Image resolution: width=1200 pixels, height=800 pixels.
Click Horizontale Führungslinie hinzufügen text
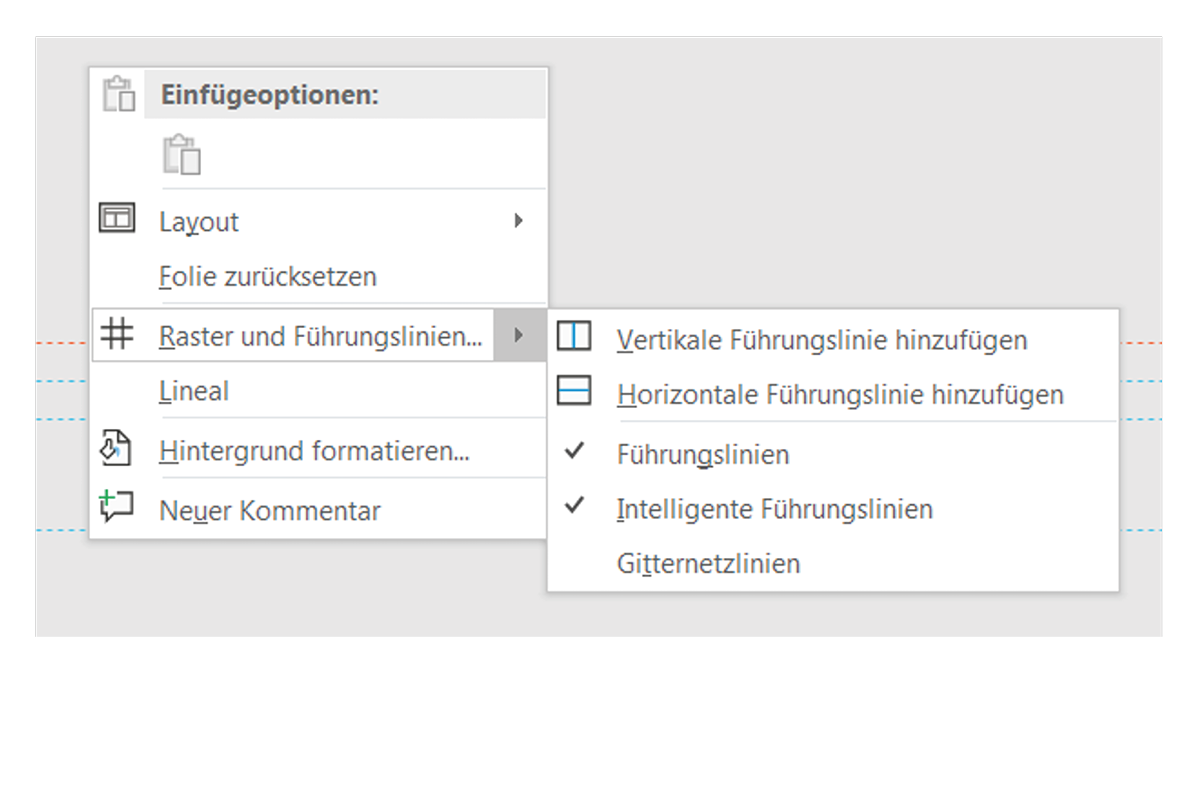tap(840, 395)
